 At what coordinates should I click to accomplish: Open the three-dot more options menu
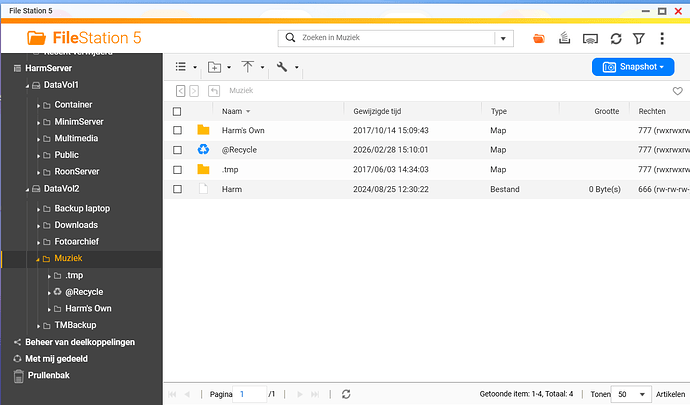coord(662,39)
